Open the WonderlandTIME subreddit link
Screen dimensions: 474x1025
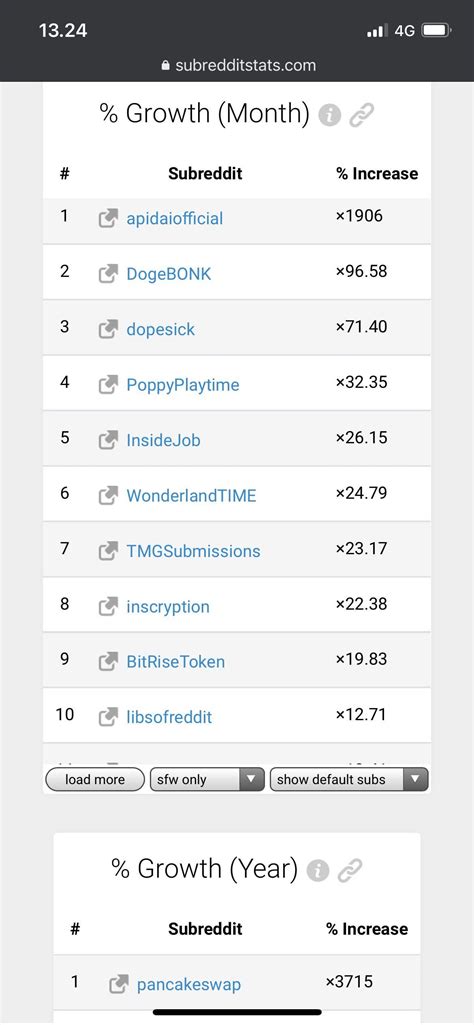192,496
